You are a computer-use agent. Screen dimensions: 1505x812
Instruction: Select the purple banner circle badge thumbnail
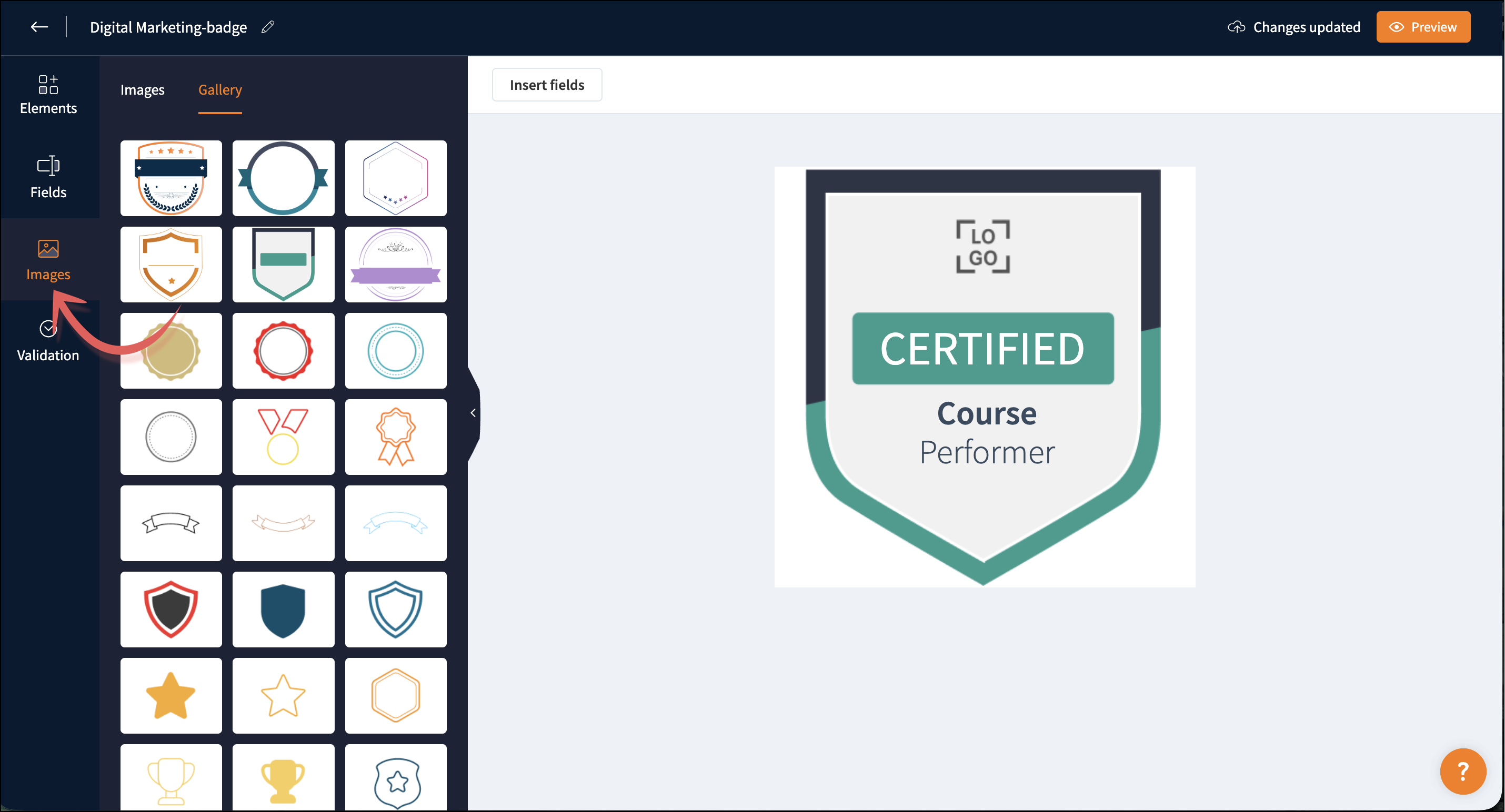coord(396,265)
